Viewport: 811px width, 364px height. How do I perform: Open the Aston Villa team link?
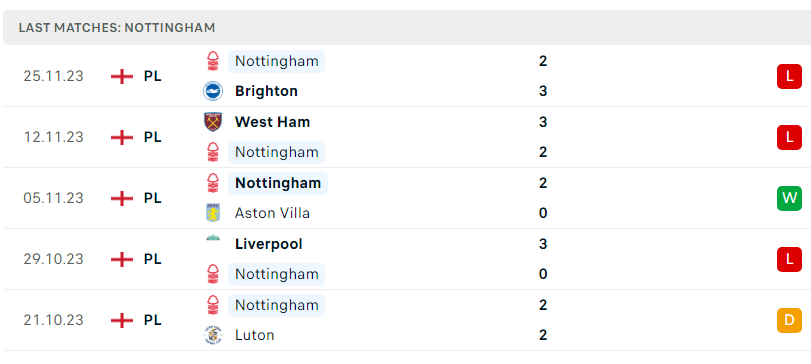point(272,213)
